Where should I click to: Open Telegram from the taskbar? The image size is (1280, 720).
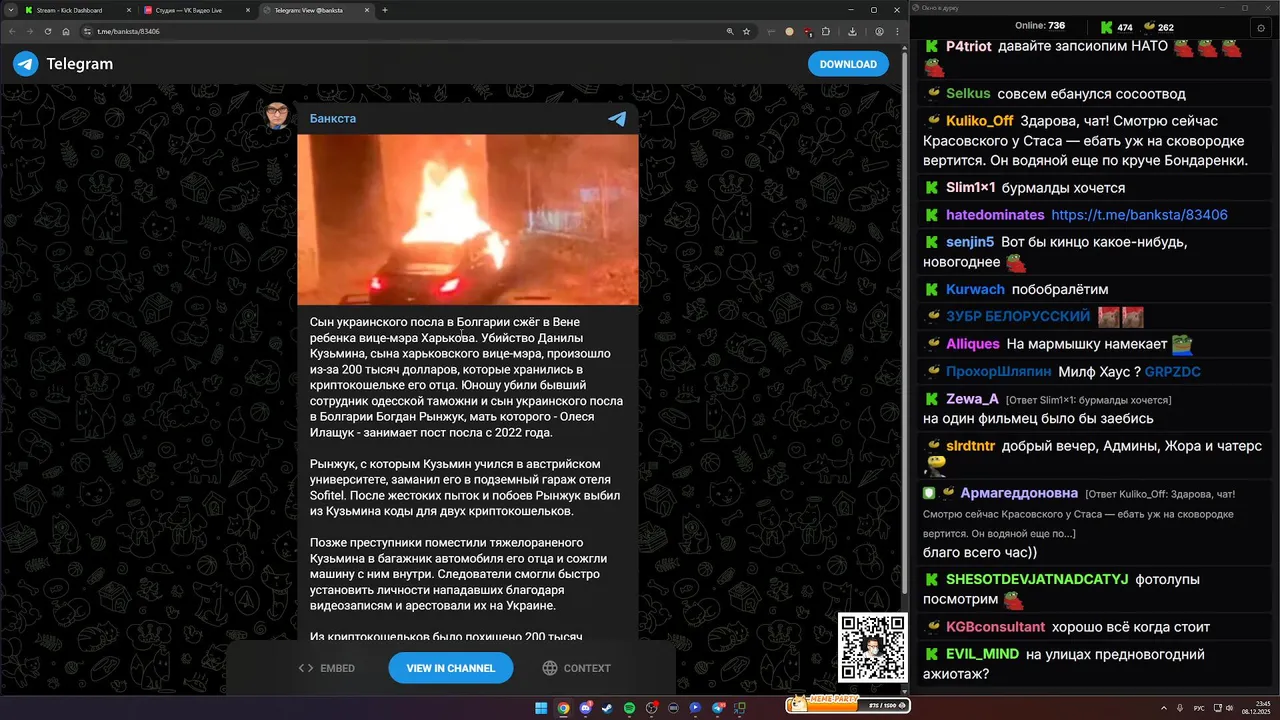pyautogui.click(x=717, y=708)
